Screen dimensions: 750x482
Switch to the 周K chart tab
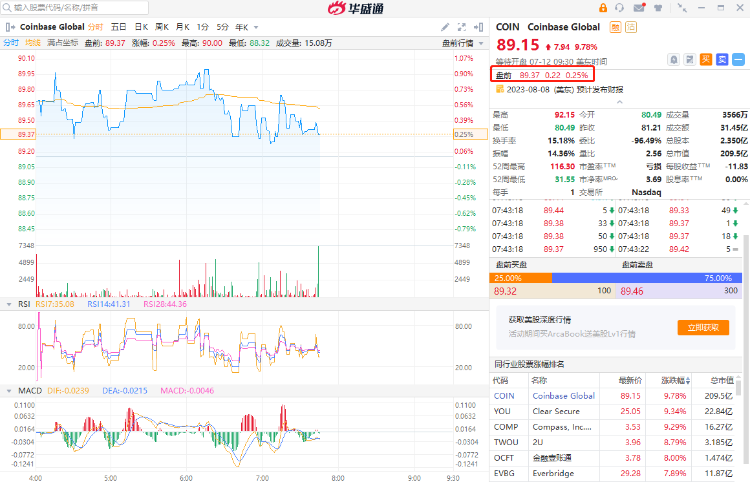pos(162,27)
